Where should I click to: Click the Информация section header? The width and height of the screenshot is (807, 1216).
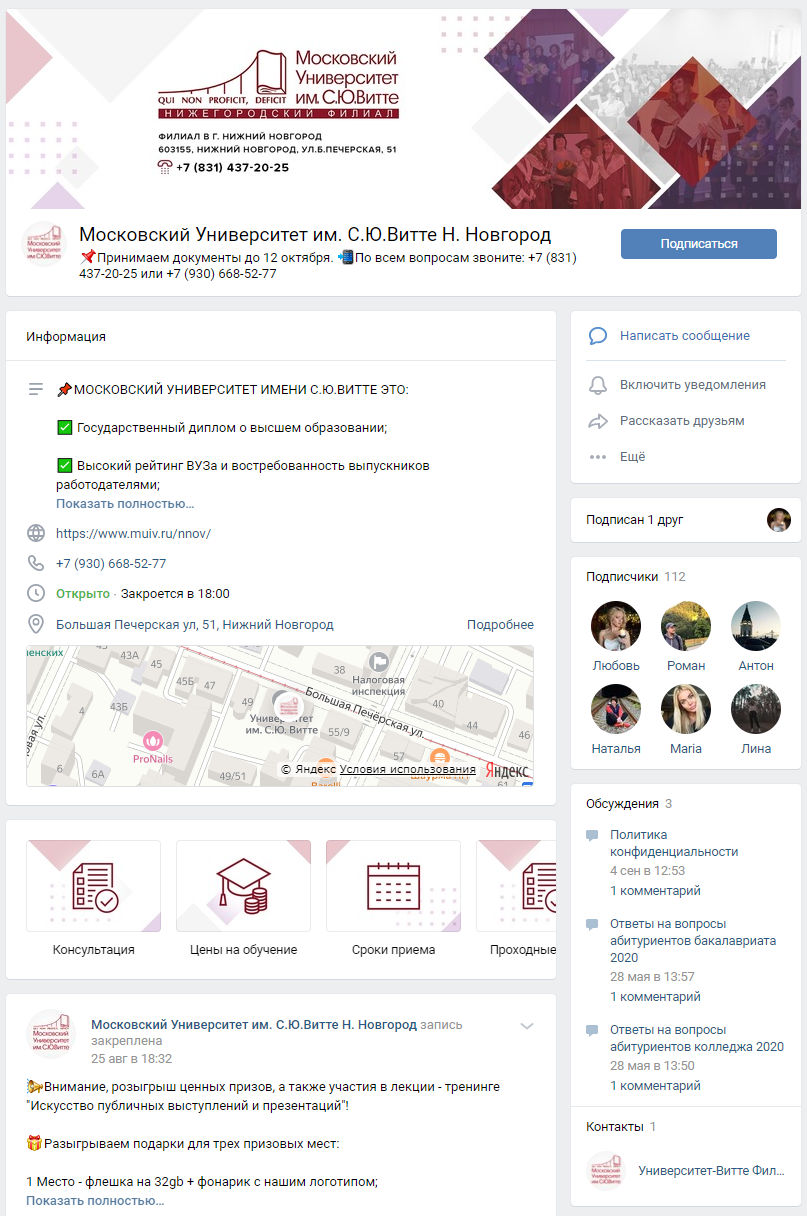click(66, 337)
